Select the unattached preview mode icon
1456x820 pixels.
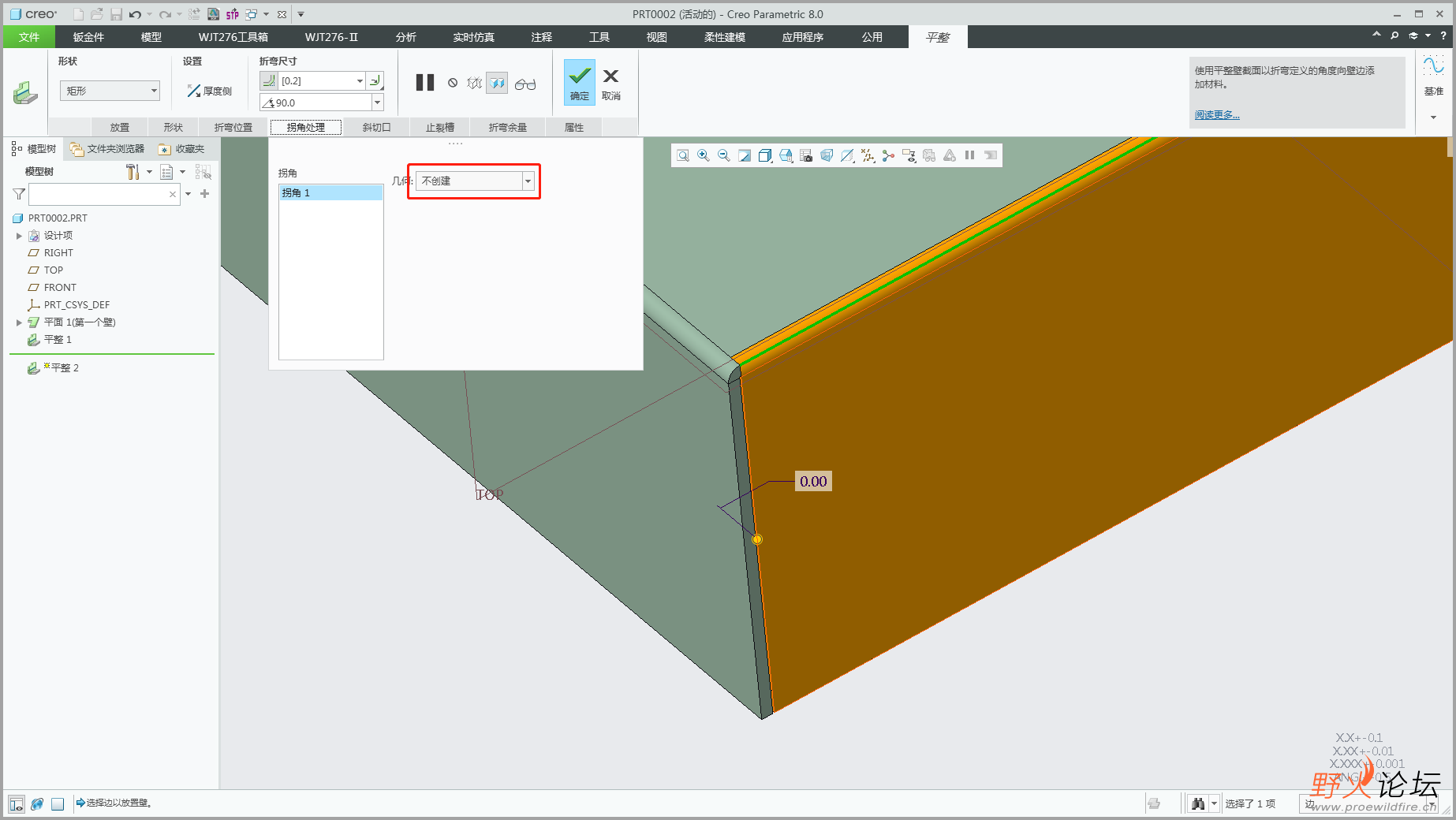[x=474, y=83]
